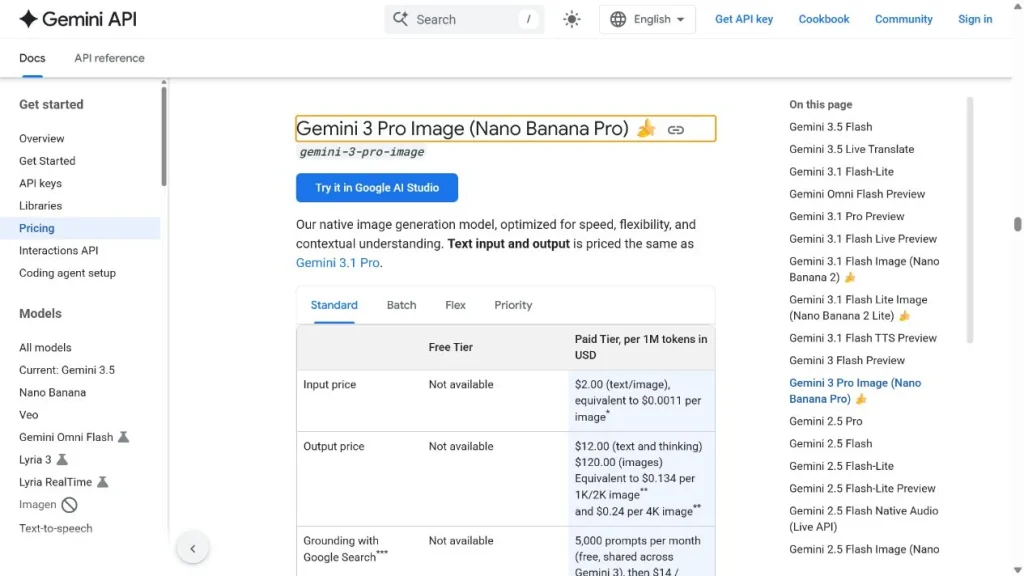This screenshot has height=576, width=1024.
Task: Click the flask icon beside Lyria RealTime
Action: [103, 482]
